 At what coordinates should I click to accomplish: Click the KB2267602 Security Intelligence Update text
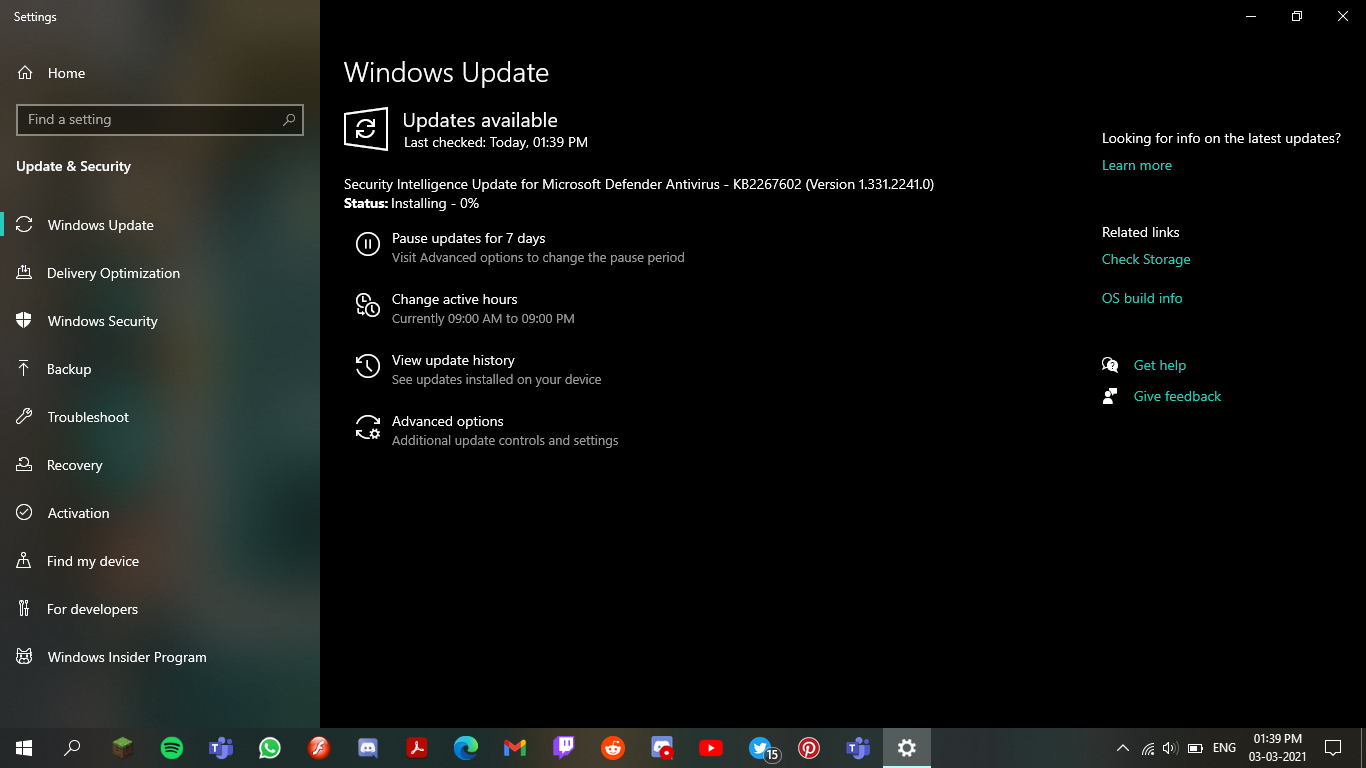[x=639, y=184]
